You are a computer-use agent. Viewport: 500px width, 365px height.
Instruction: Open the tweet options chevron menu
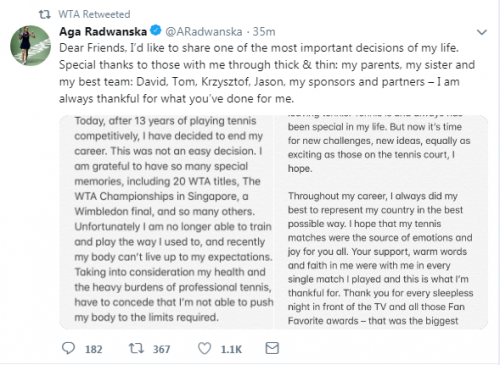tap(482, 32)
